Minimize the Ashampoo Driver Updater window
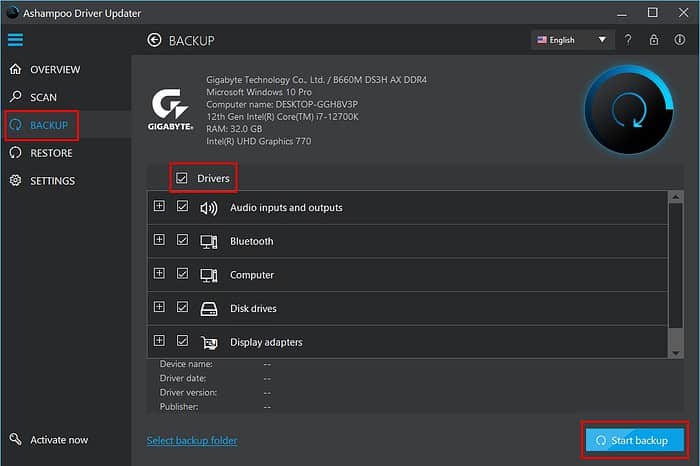Screen dimensions: 700x466 [x=621, y=13]
